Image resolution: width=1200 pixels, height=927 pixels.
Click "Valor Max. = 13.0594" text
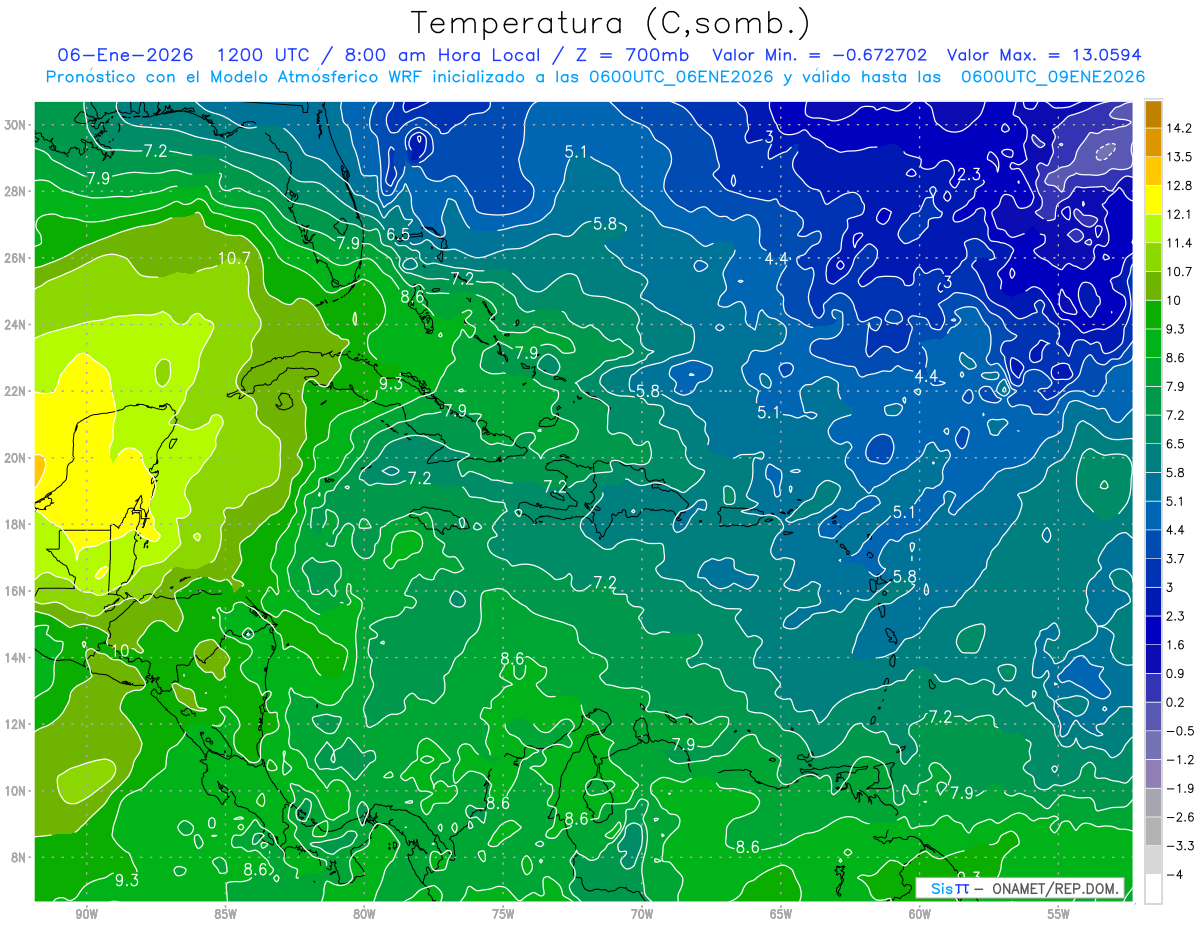(1044, 55)
